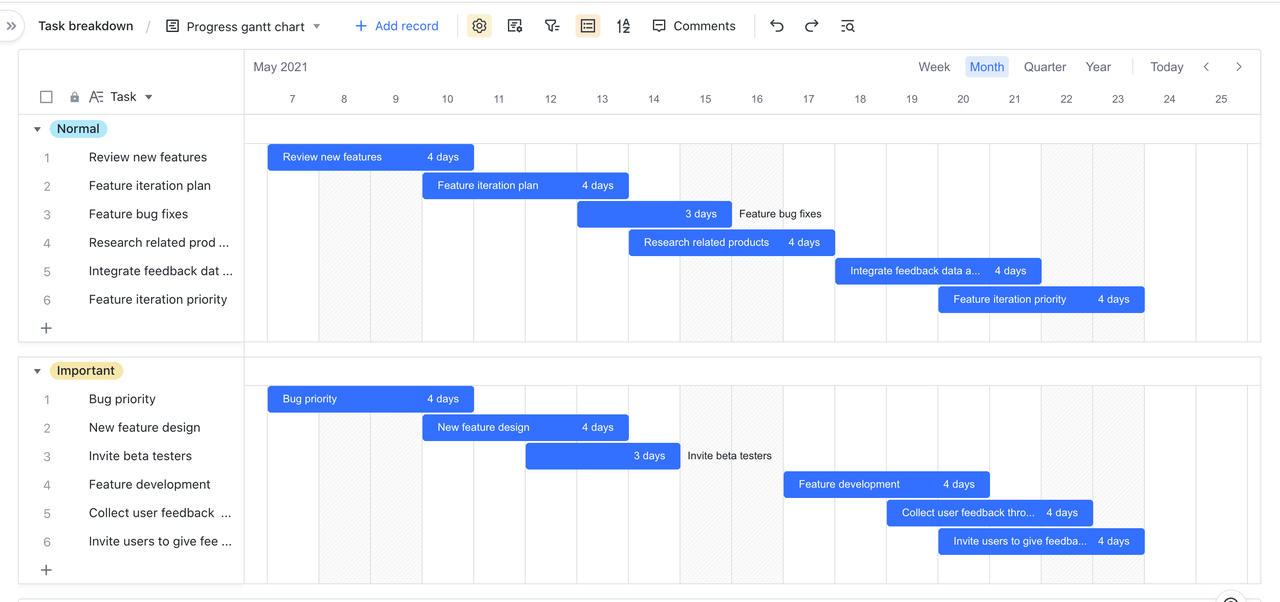Go to the next timeline period arrow
Image resolution: width=1280 pixels, height=602 pixels.
[x=1239, y=67]
